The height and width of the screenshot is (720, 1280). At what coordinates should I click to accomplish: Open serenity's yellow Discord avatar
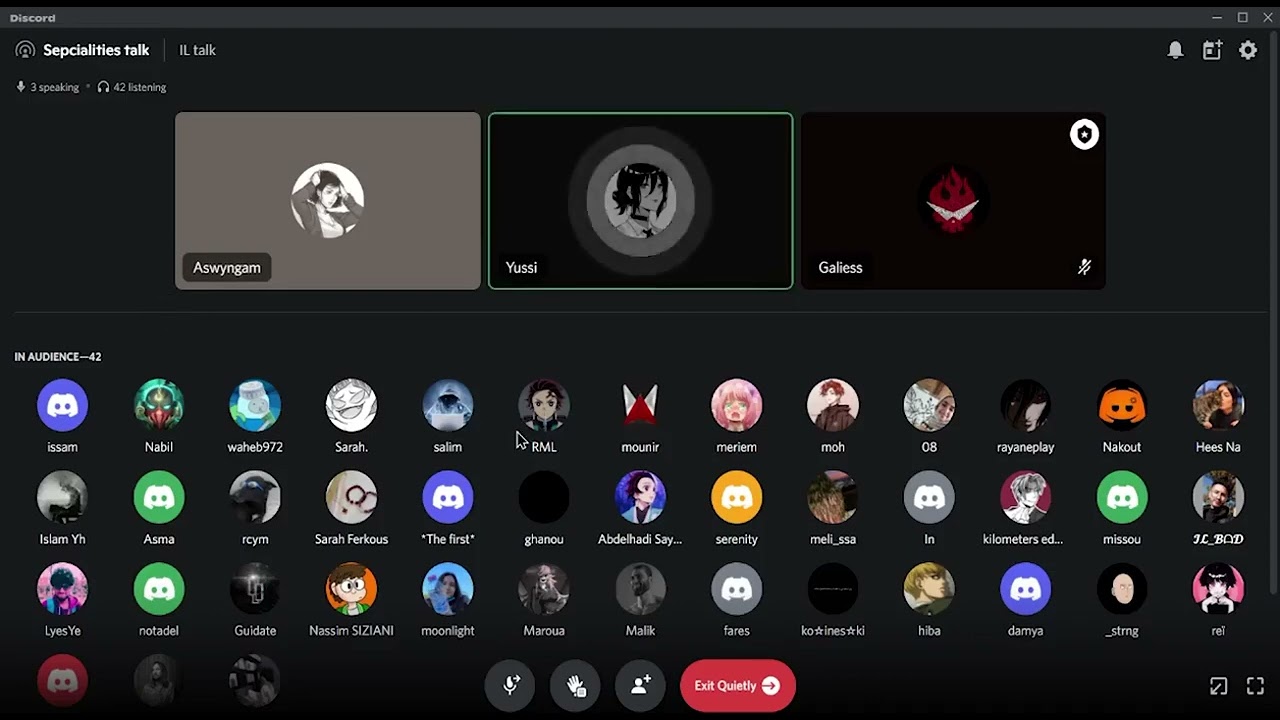click(x=737, y=497)
